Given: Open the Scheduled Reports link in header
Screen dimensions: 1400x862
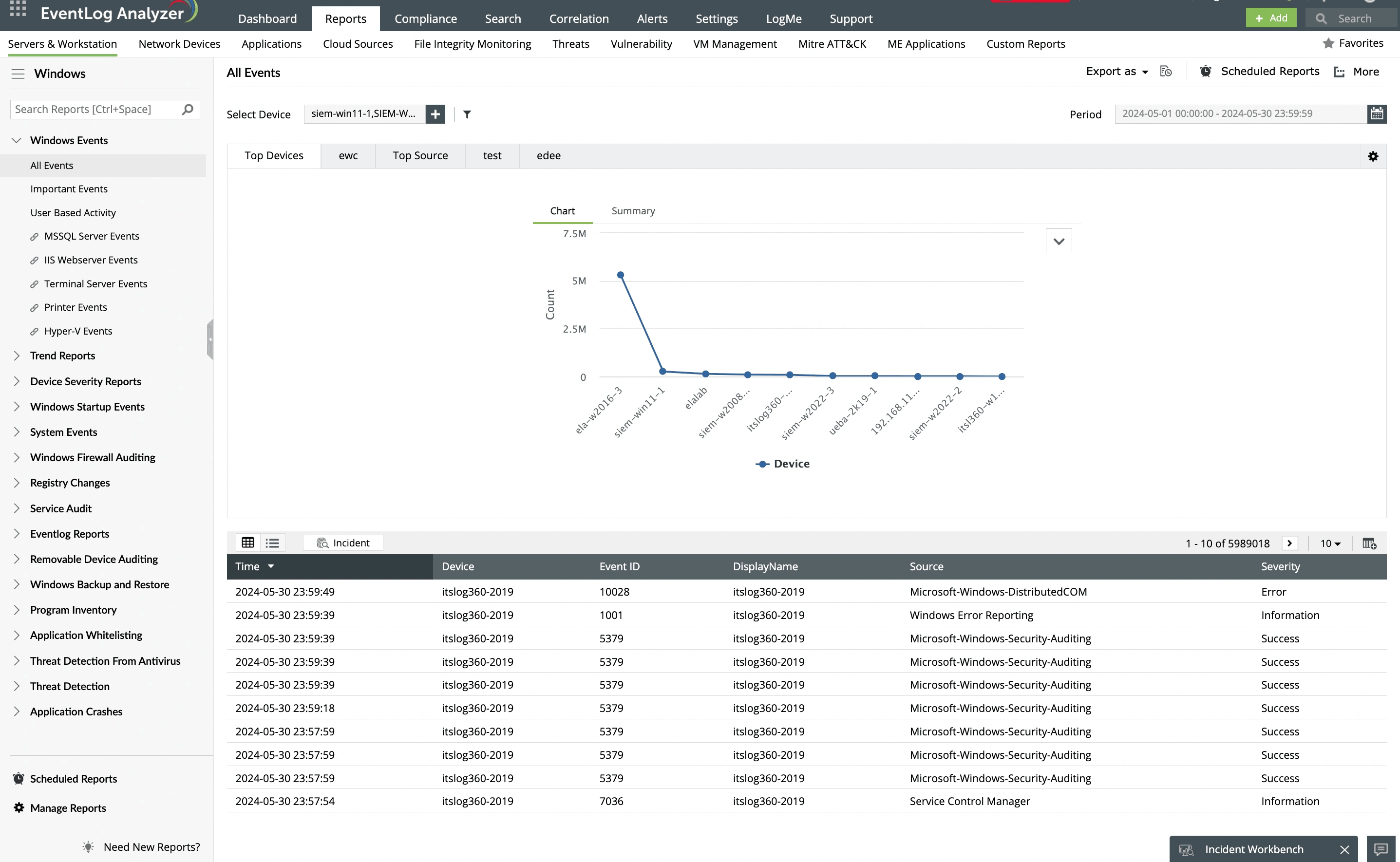Looking at the screenshot, I should 1269,72.
